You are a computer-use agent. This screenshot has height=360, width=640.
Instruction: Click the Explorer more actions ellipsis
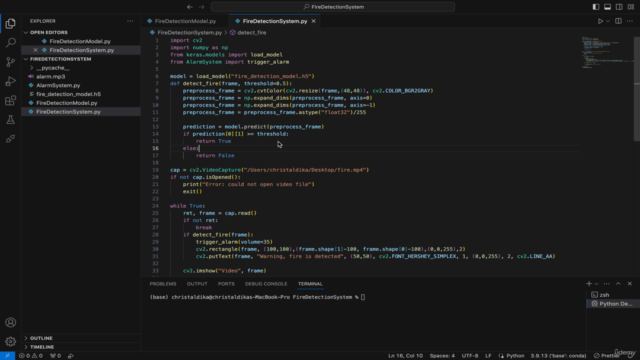tap(130, 21)
